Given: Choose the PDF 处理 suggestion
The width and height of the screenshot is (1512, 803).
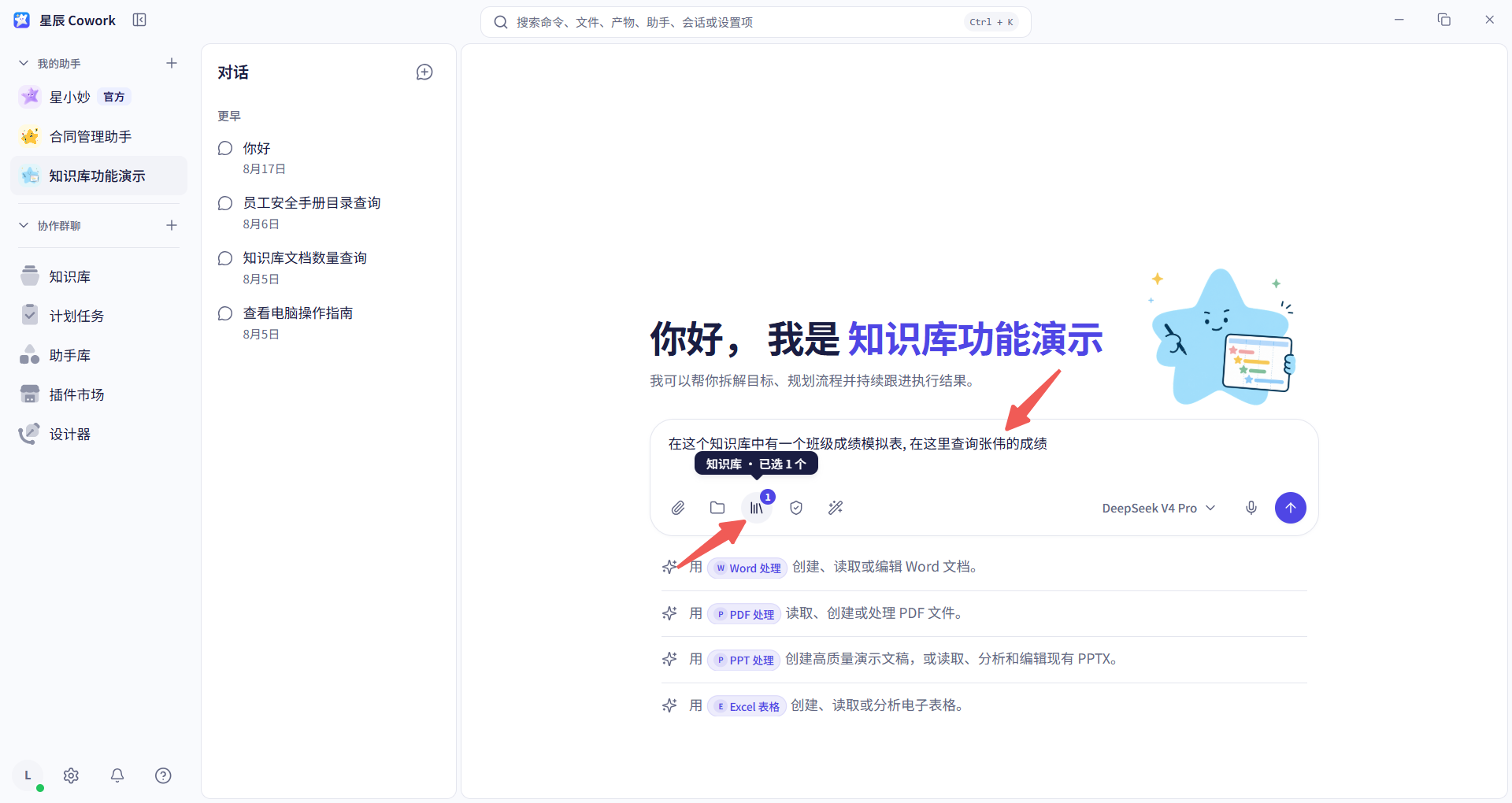Looking at the screenshot, I should coord(744,614).
